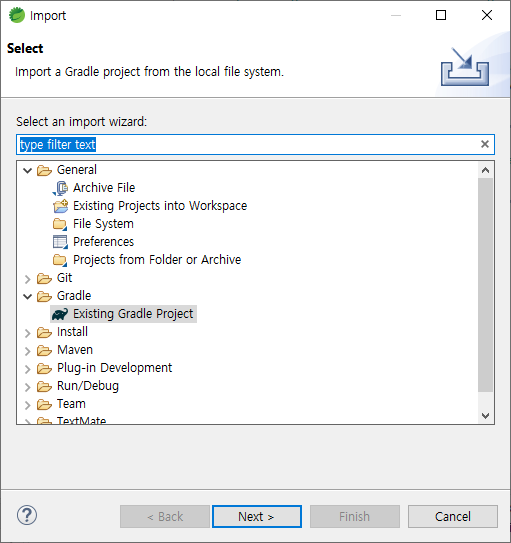Image resolution: width=511 pixels, height=543 pixels.
Task: Click the General folder icon
Action: pos(44,170)
